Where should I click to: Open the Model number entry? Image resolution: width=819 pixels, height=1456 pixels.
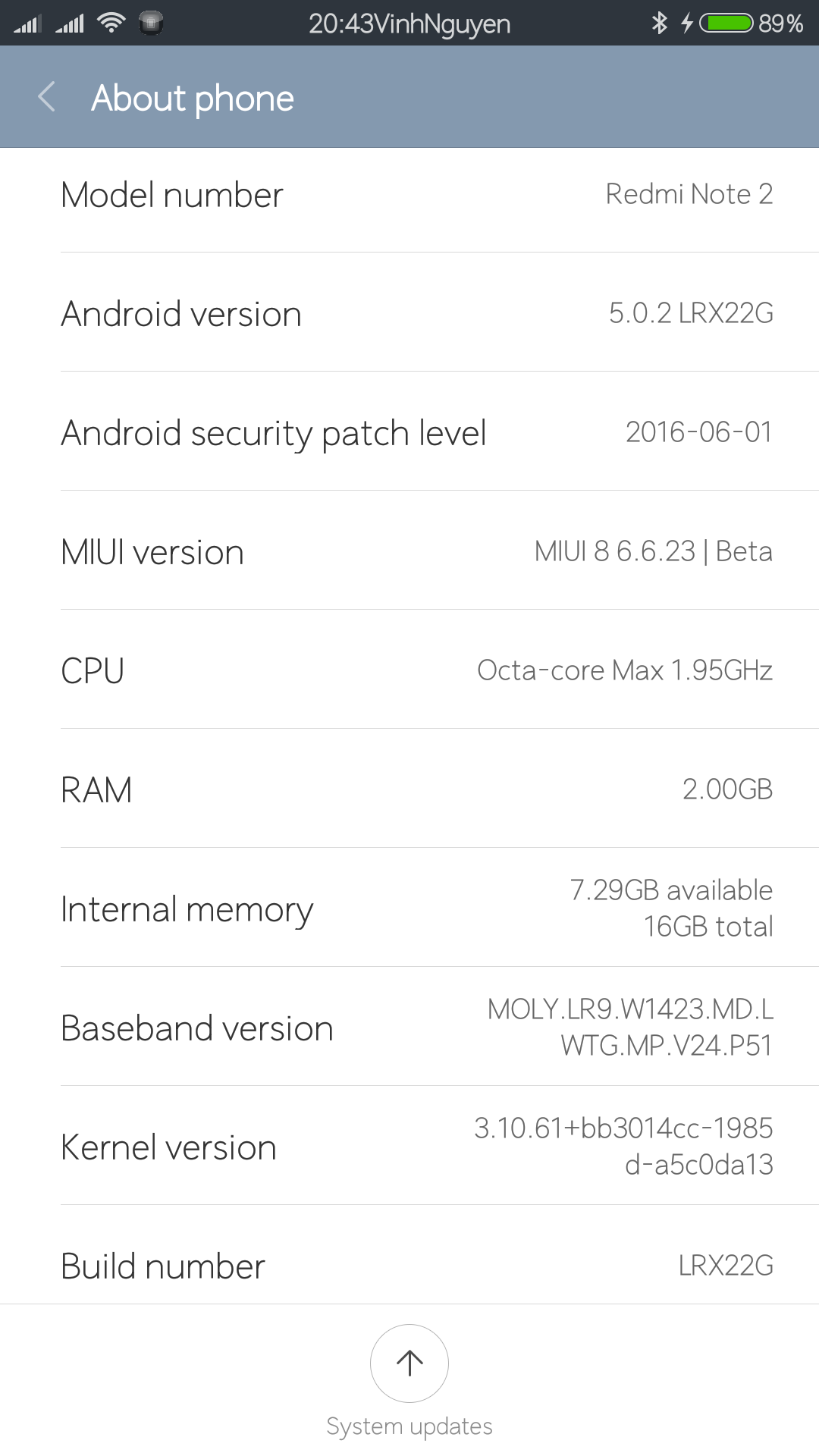click(409, 195)
